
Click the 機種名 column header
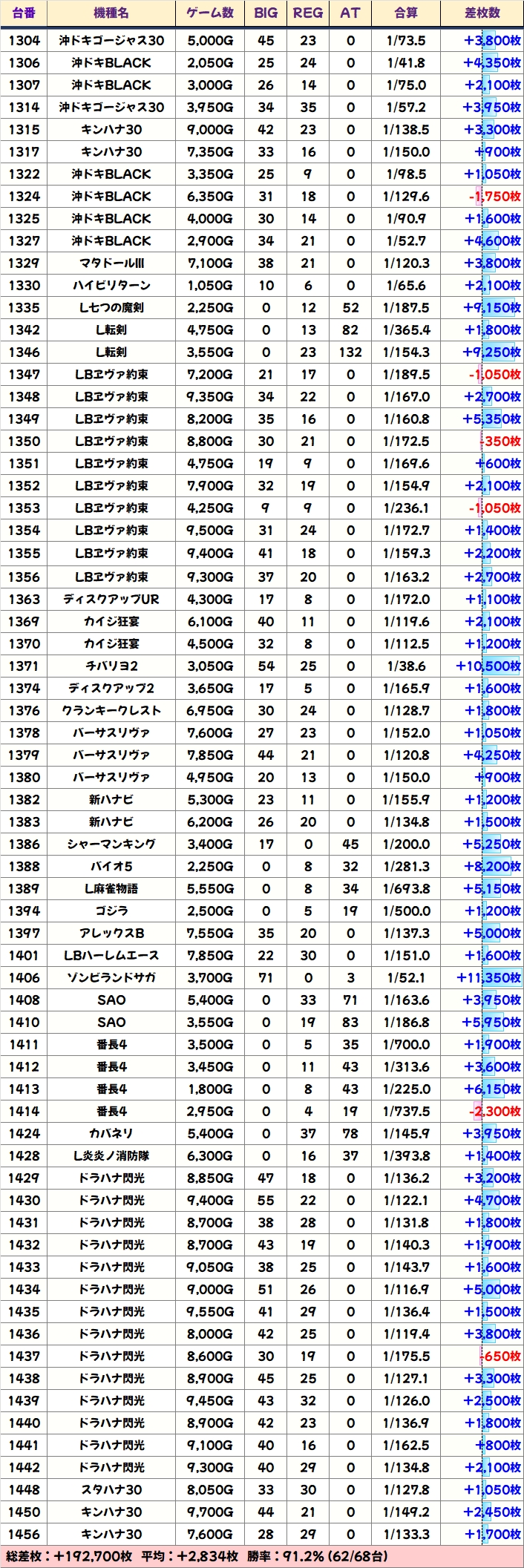tap(111, 13)
